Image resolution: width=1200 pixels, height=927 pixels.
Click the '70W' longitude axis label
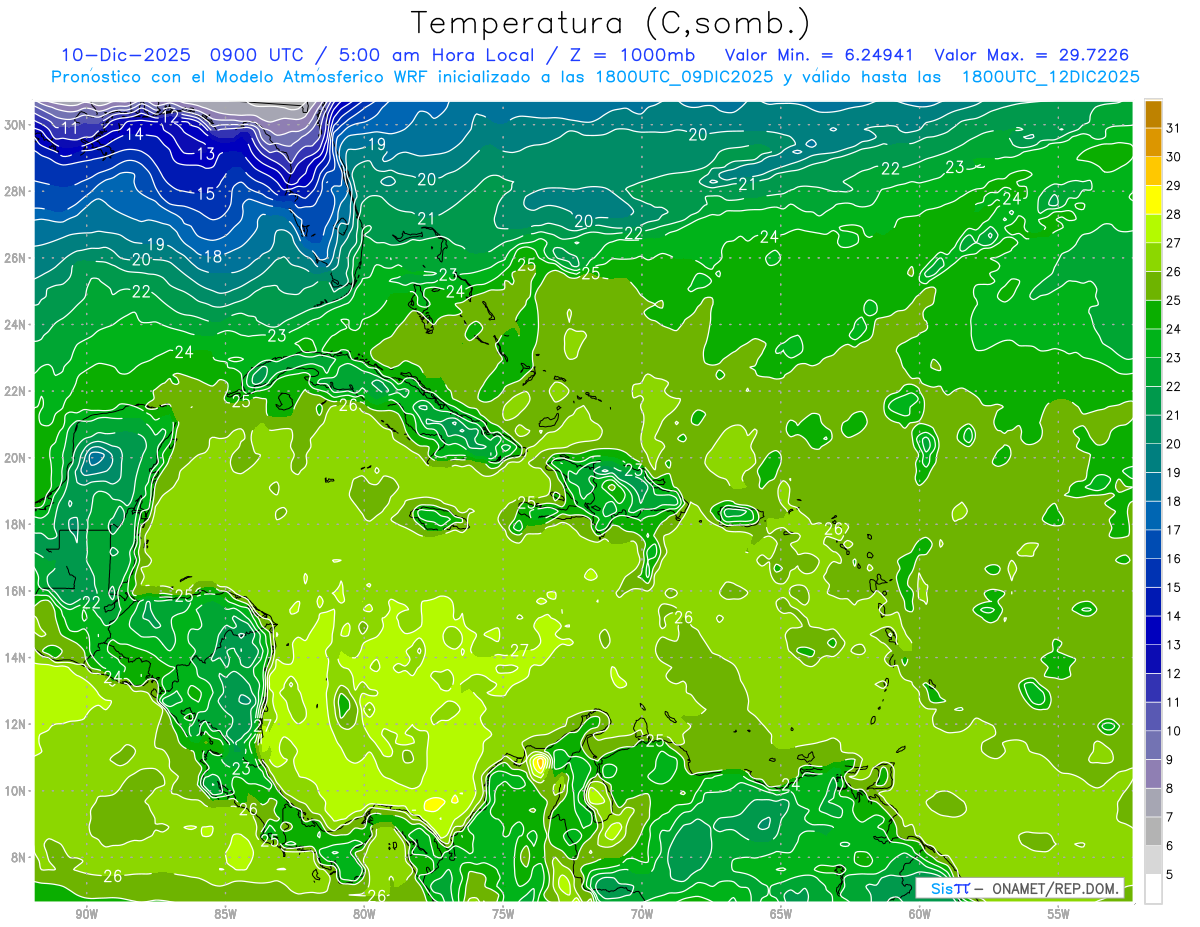pos(642,914)
